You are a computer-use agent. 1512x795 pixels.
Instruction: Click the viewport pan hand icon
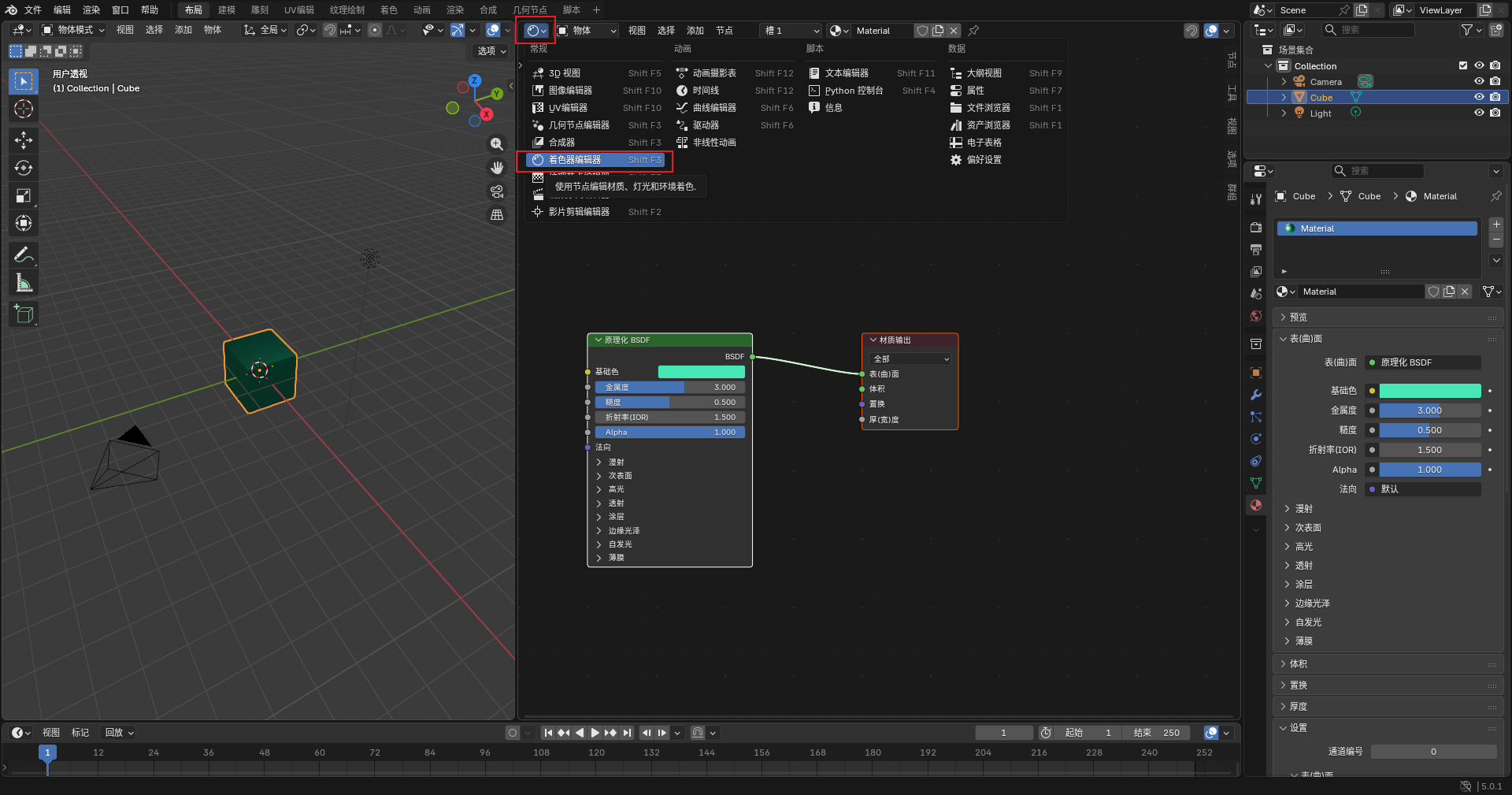click(497, 168)
